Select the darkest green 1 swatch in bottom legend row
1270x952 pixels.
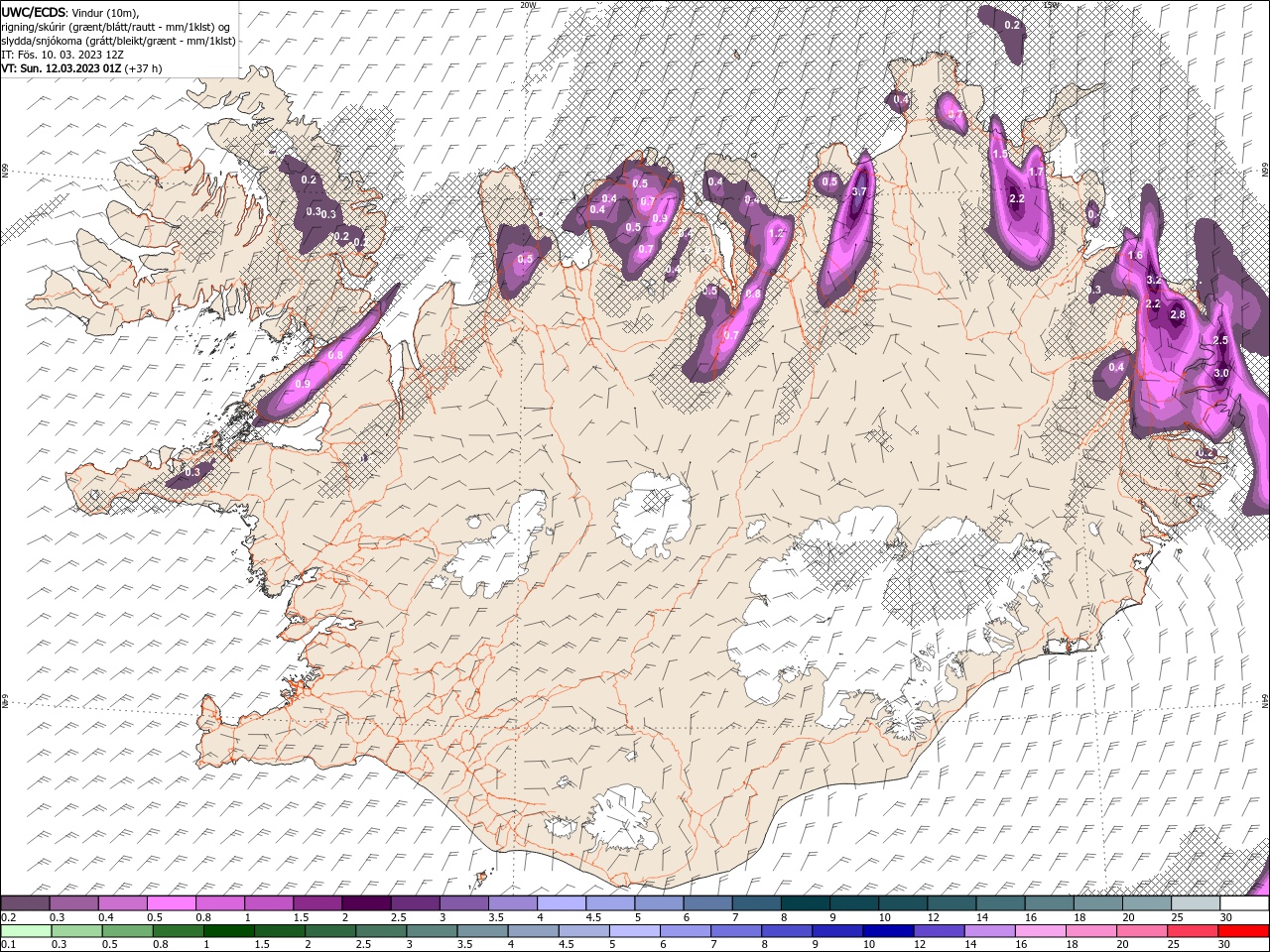tap(229, 930)
